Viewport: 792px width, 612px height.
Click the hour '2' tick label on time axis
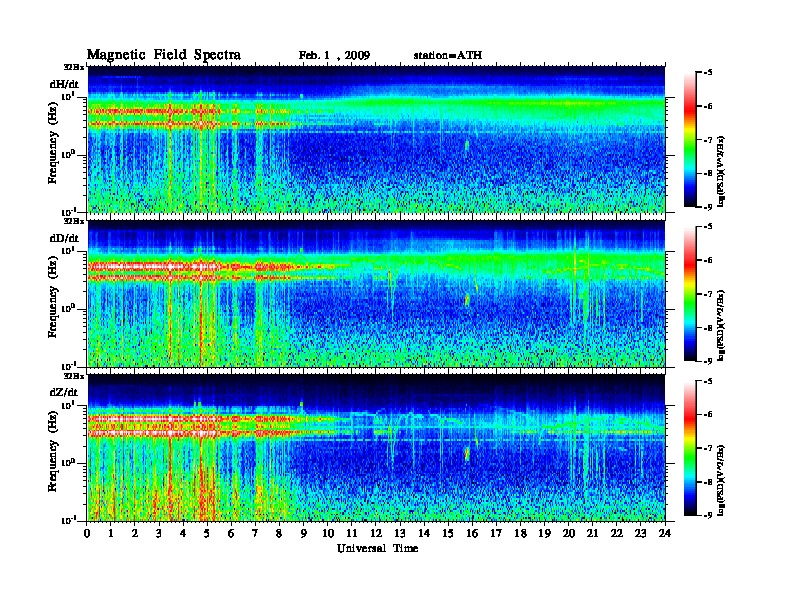pyautogui.click(x=135, y=534)
